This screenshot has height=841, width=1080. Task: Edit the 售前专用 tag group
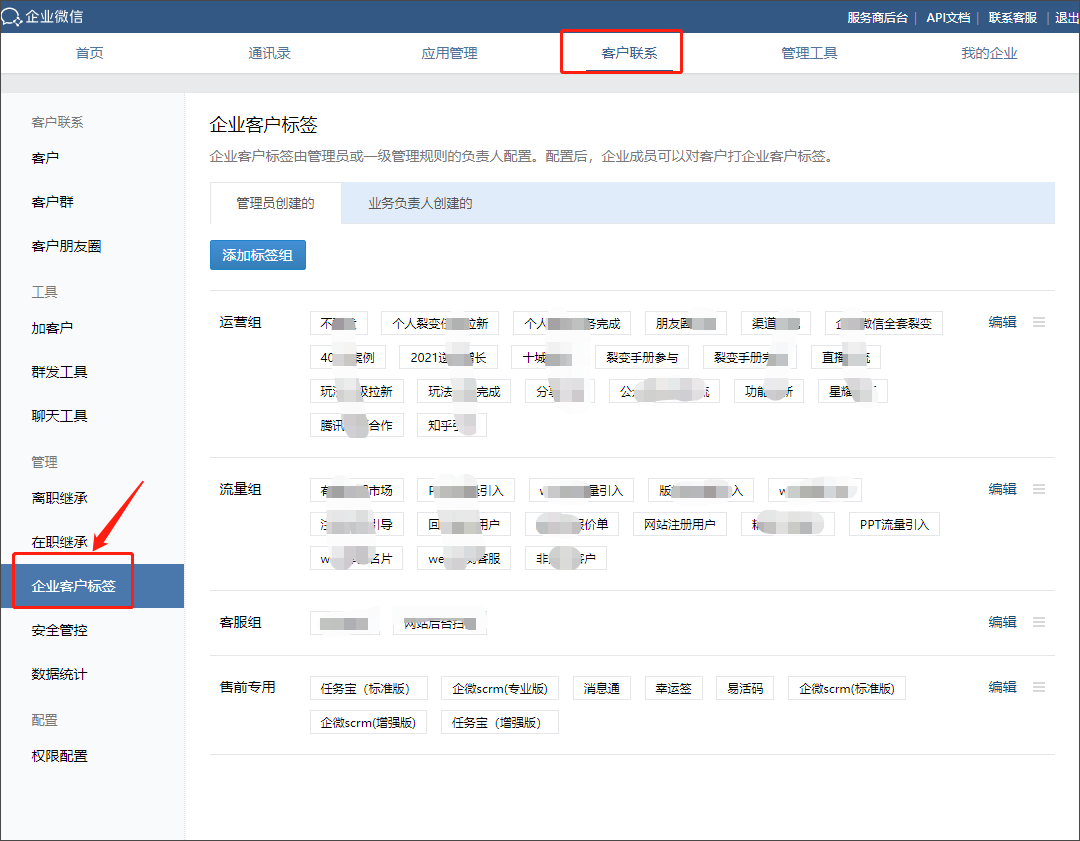point(1002,687)
